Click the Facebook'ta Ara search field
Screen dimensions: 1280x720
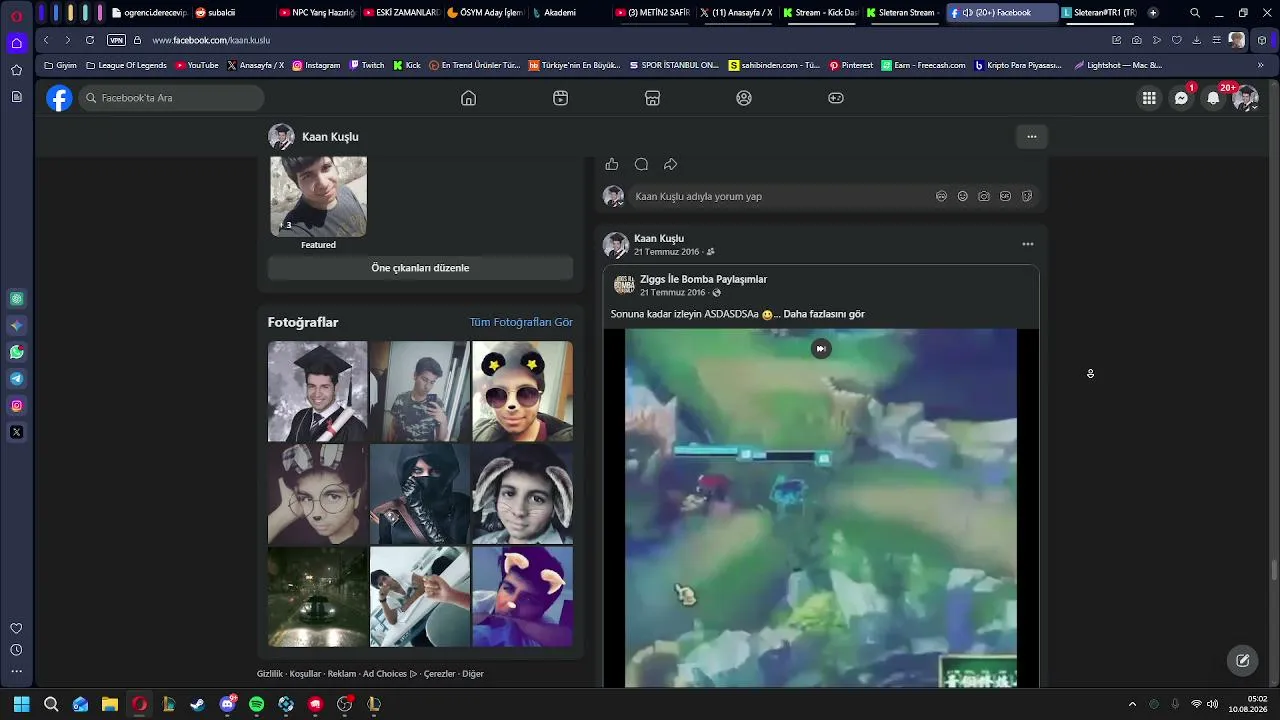tap(171, 98)
